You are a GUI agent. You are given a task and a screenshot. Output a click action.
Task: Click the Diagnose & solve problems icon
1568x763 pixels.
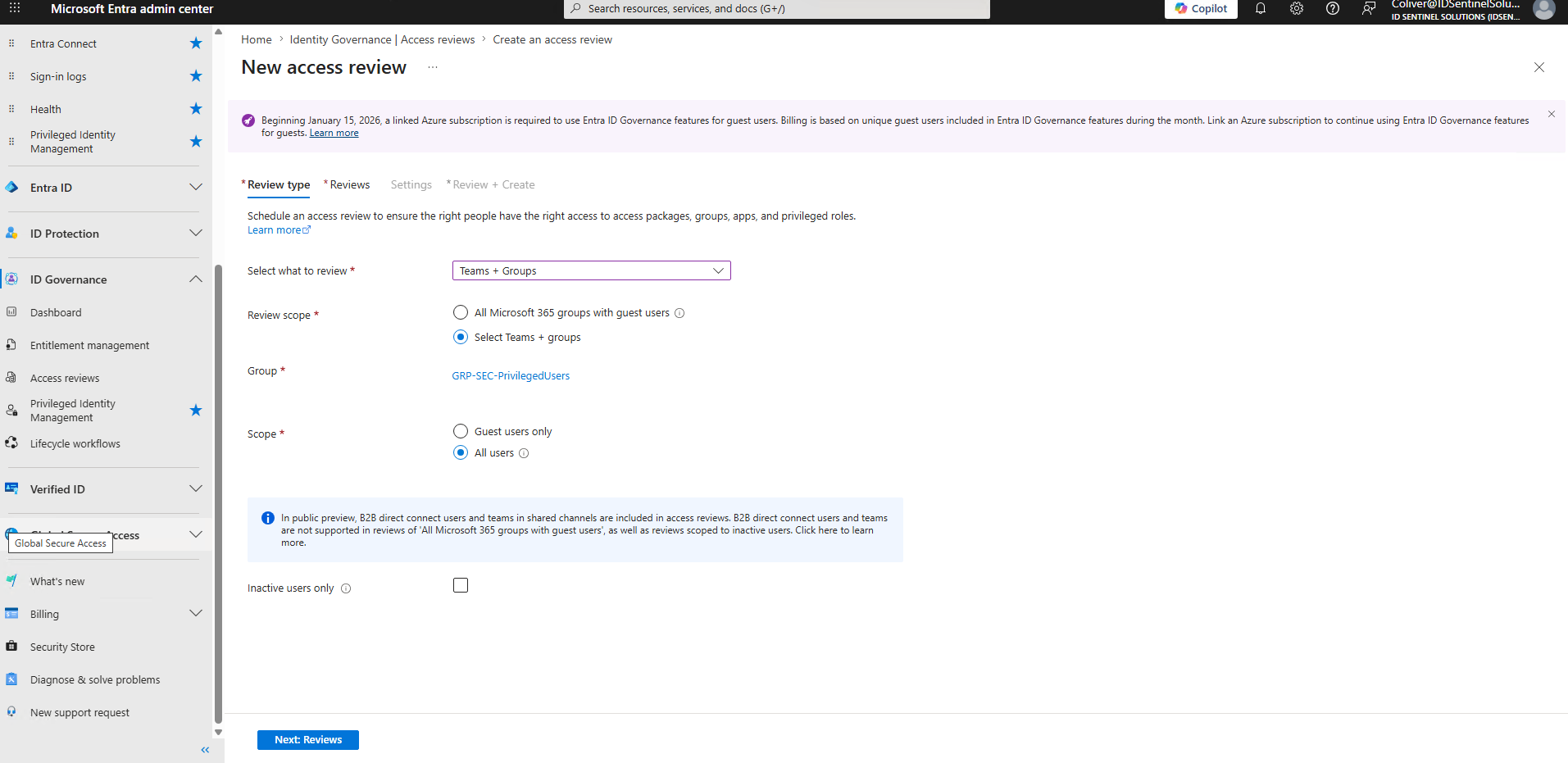coord(11,679)
